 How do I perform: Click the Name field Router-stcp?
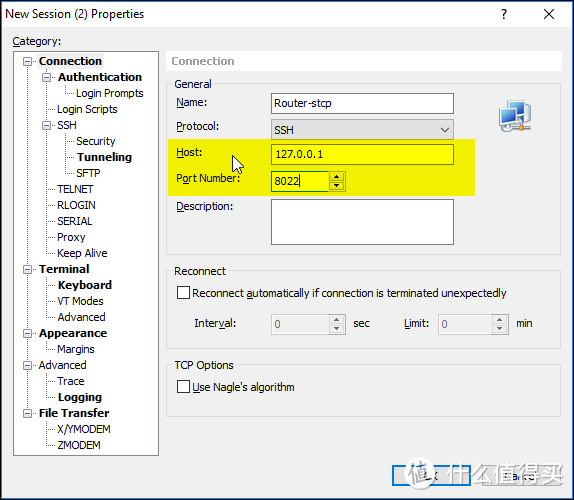pos(362,103)
